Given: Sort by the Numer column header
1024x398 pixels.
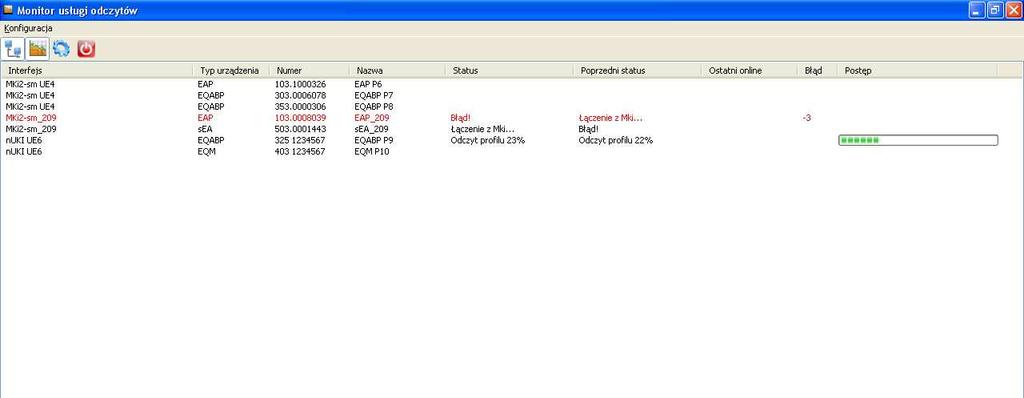Looking at the screenshot, I should point(309,70).
